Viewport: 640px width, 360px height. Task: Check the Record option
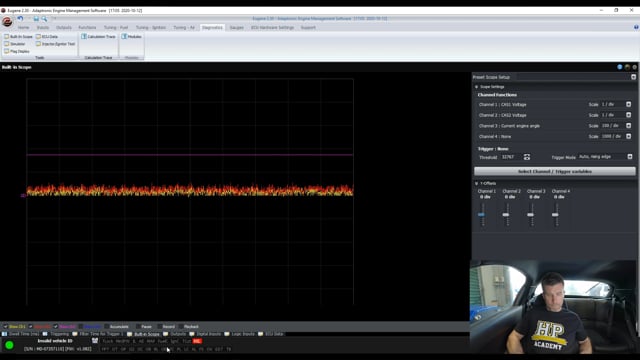click(x=160, y=327)
